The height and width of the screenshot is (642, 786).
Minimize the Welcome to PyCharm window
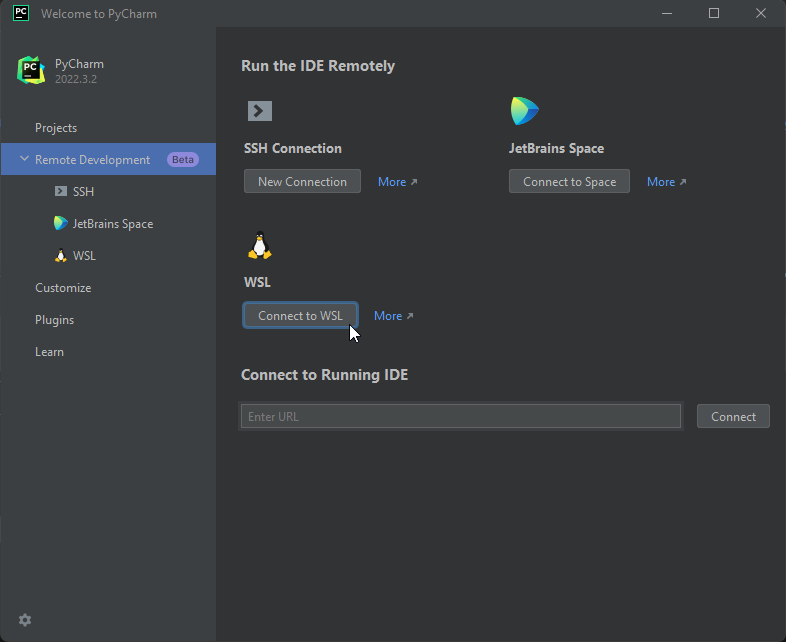(x=667, y=14)
